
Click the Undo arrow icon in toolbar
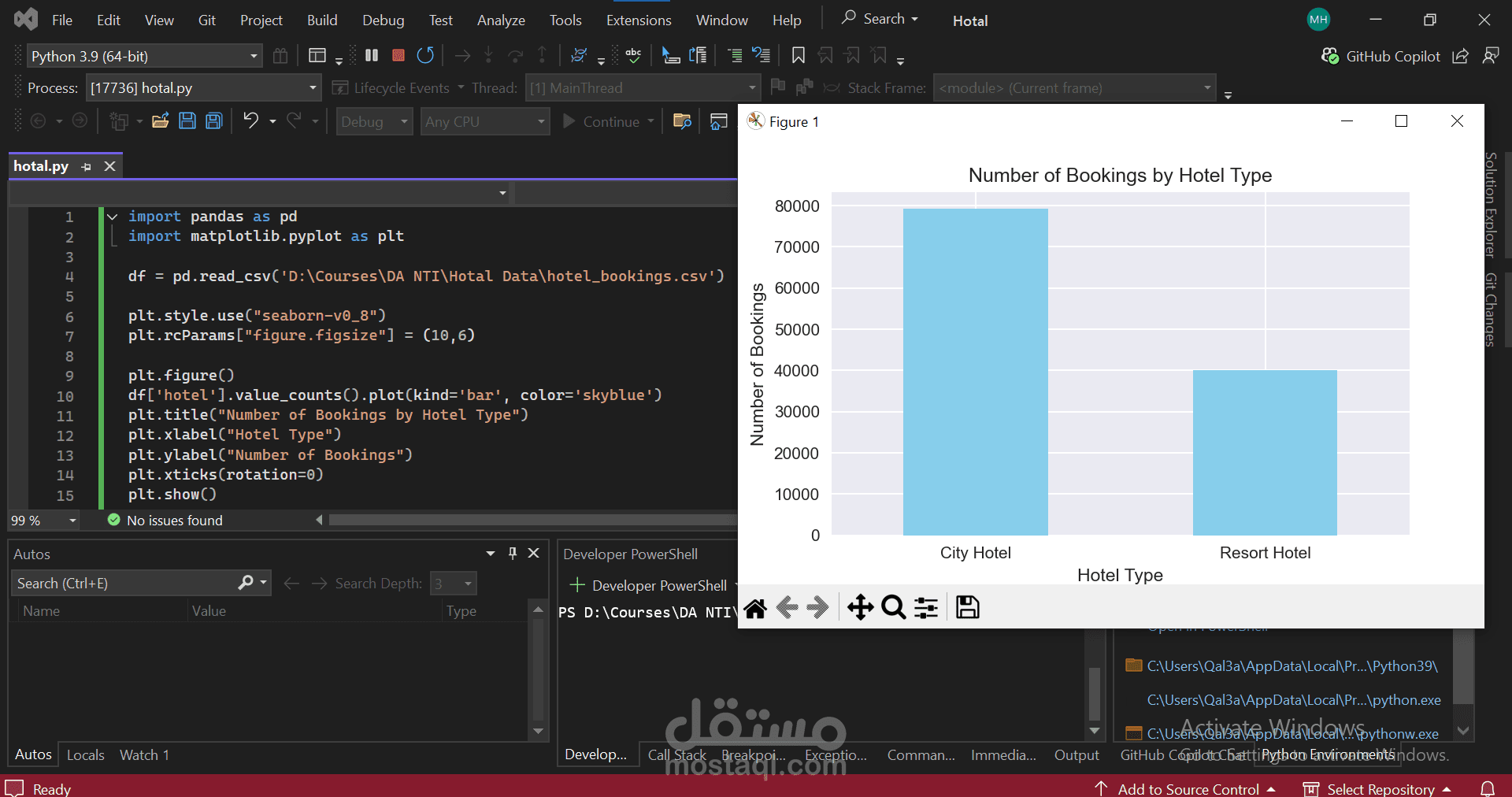point(250,120)
